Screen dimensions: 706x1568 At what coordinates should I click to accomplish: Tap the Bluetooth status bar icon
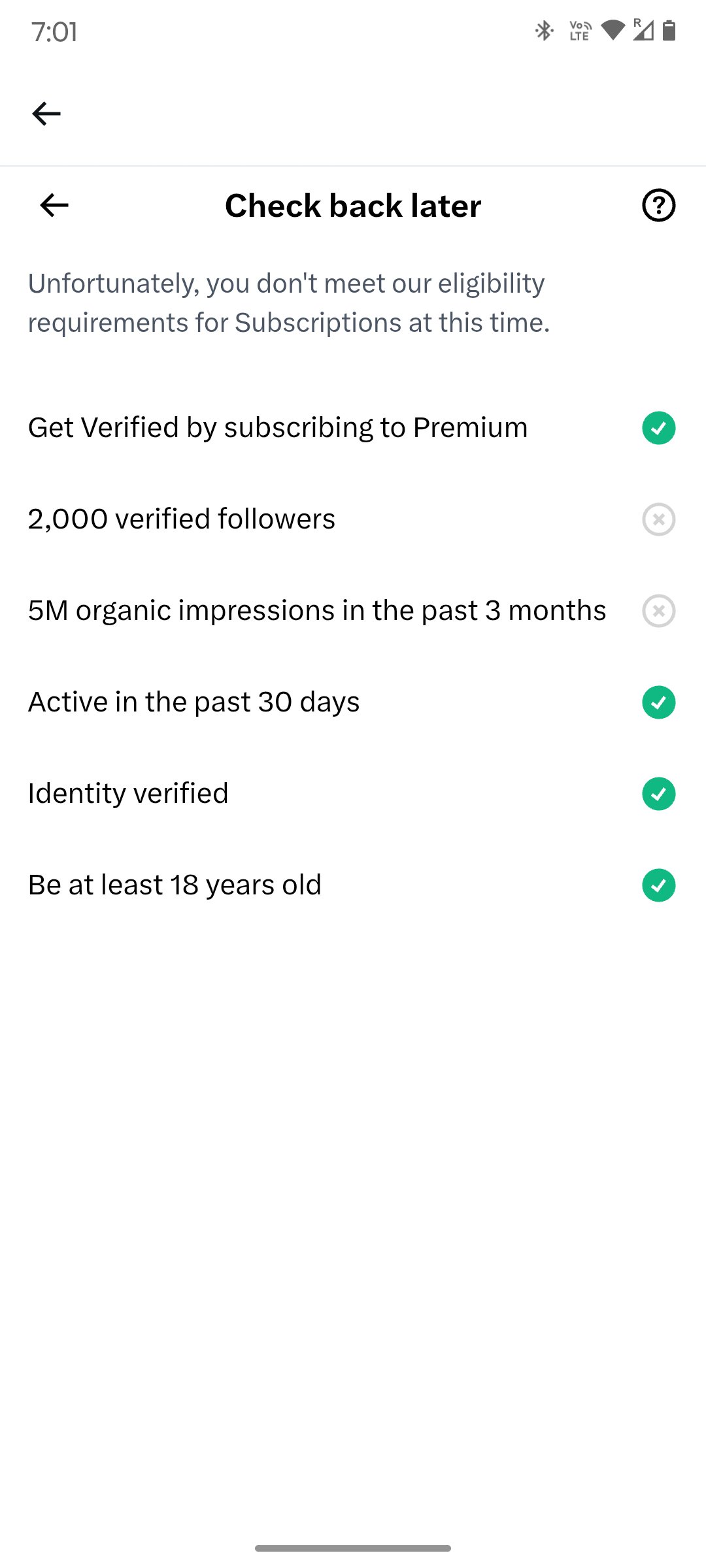pos(544,31)
